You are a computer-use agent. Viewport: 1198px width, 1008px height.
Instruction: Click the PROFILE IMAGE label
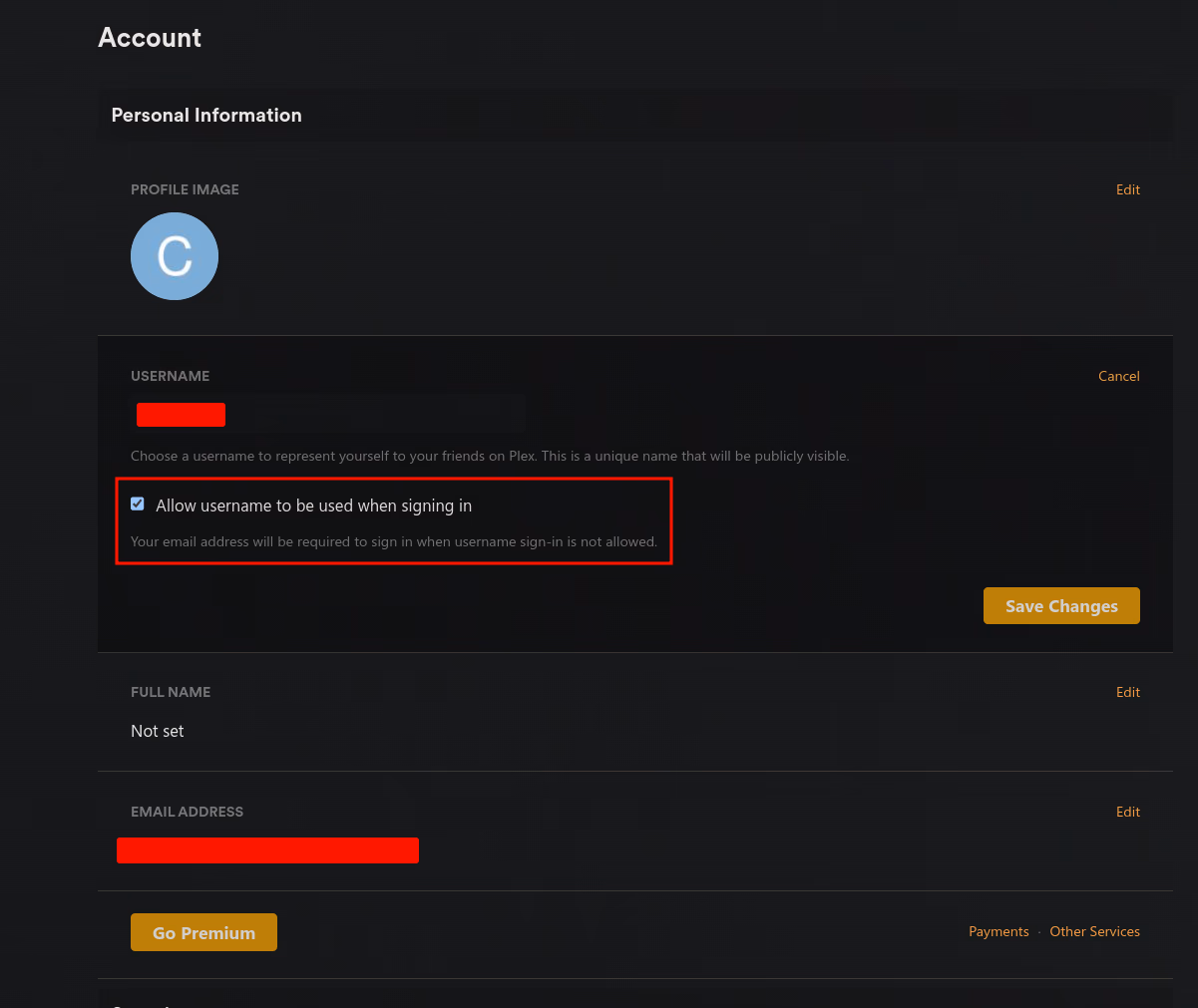pyautogui.click(x=185, y=189)
